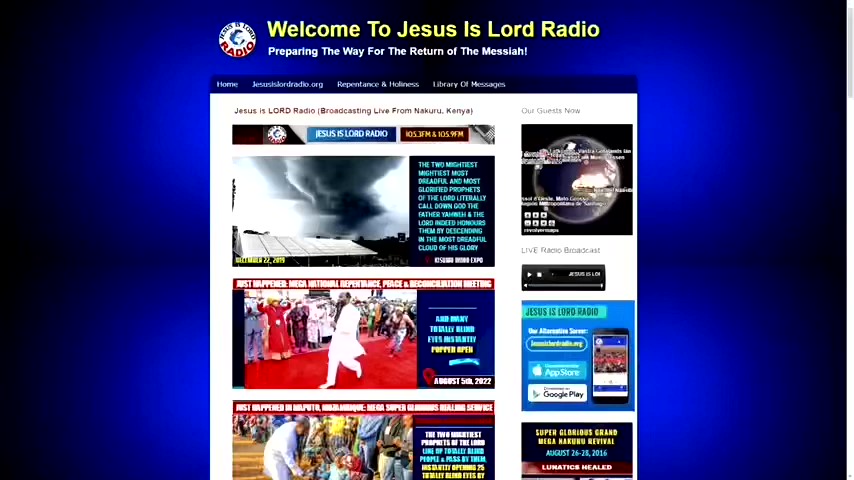
Task: Open the Home menu item
Action: coord(227,84)
